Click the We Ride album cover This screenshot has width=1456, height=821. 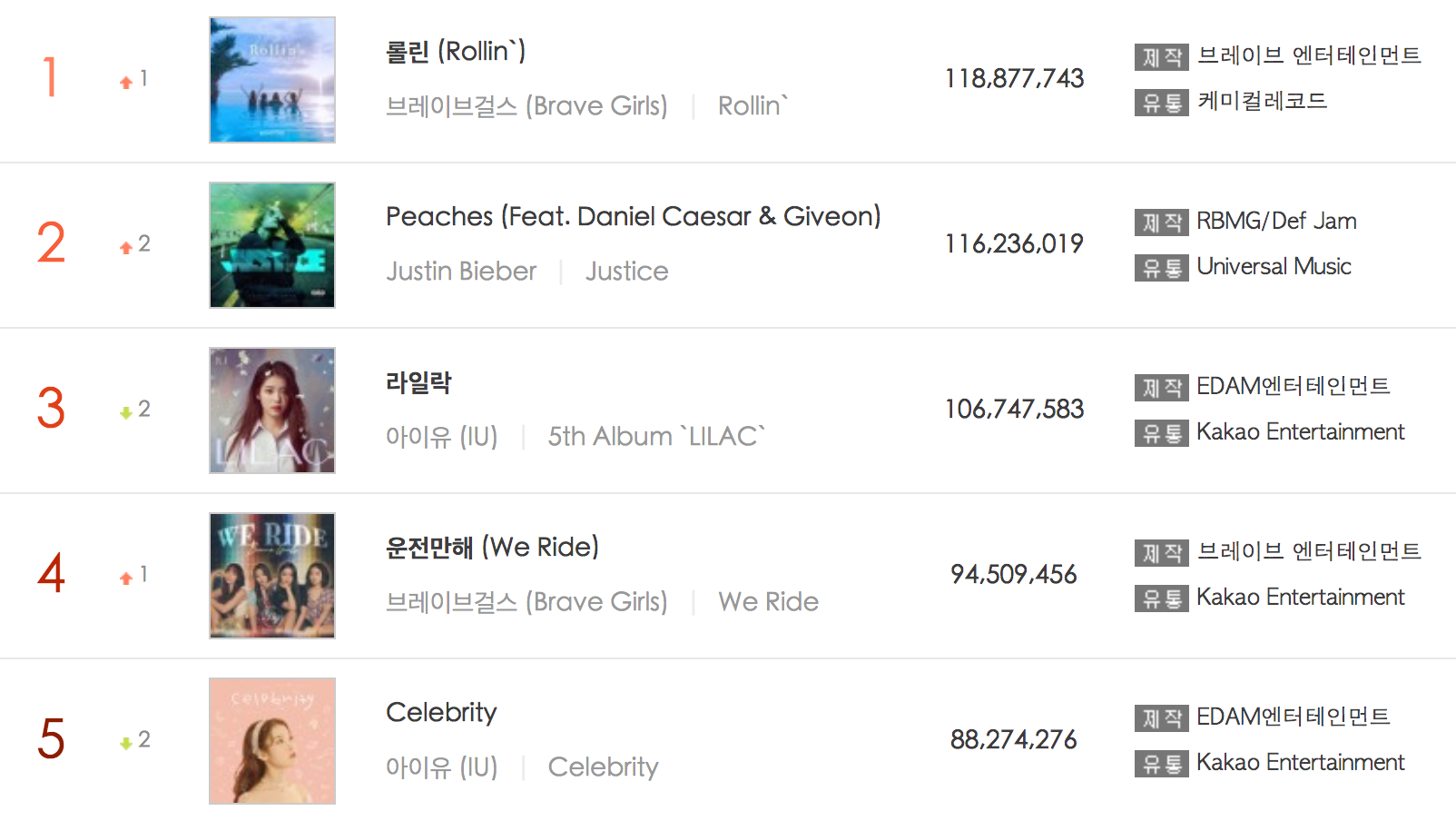point(272,576)
